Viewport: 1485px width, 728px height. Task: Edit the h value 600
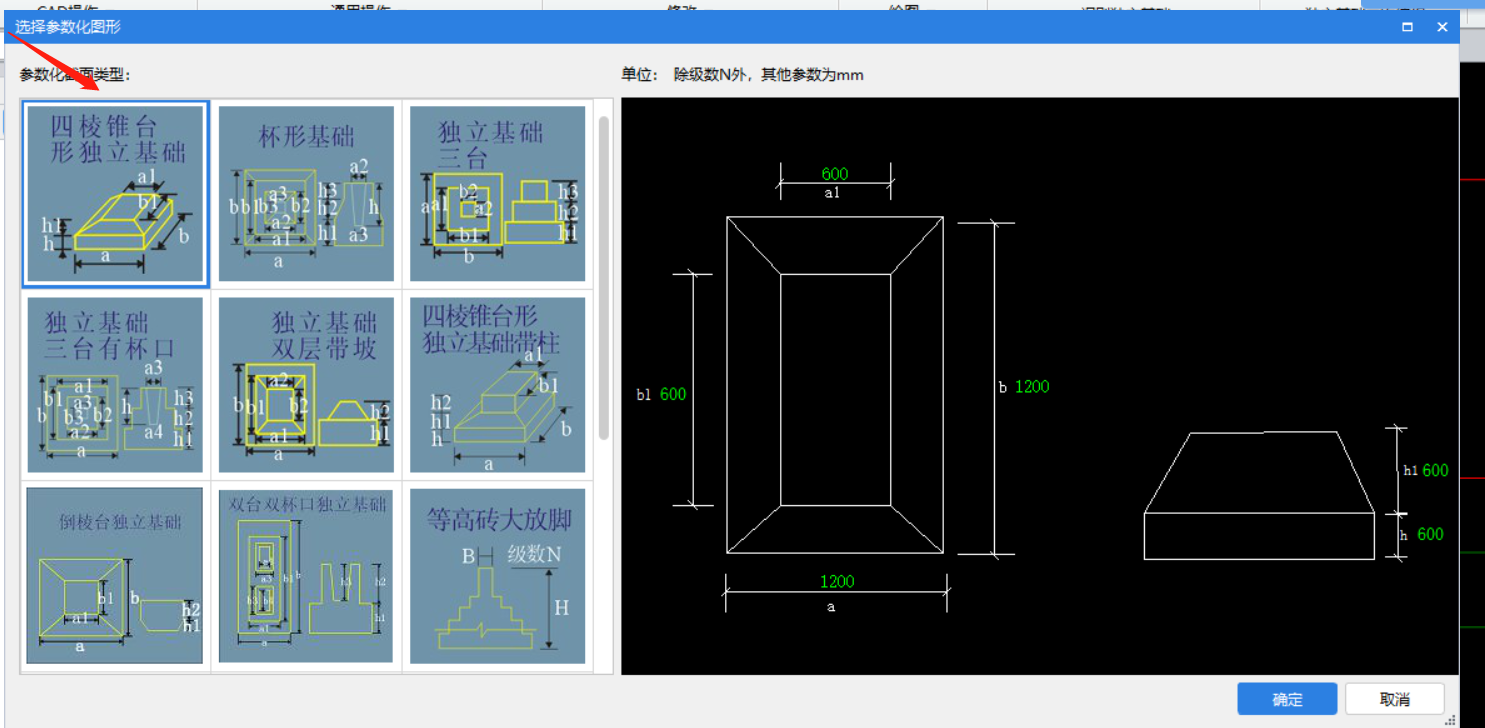(x=1430, y=534)
